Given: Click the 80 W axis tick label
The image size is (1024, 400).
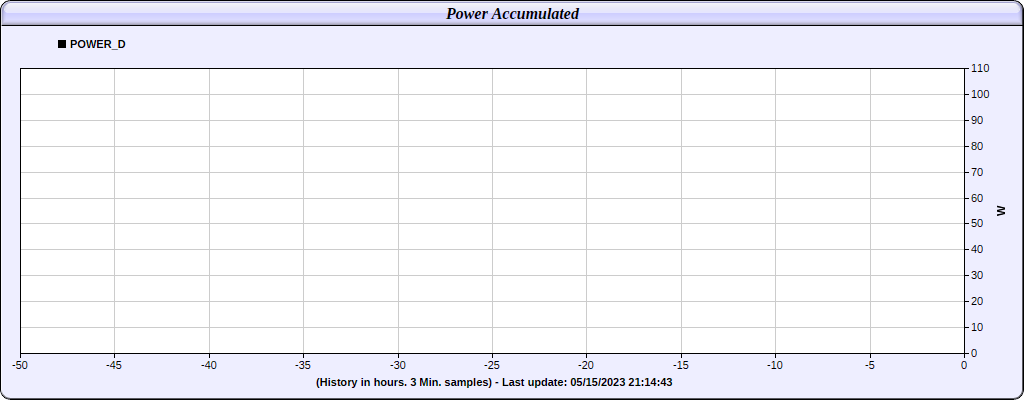Looking at the screenshot, I should [x=978, y=146].
